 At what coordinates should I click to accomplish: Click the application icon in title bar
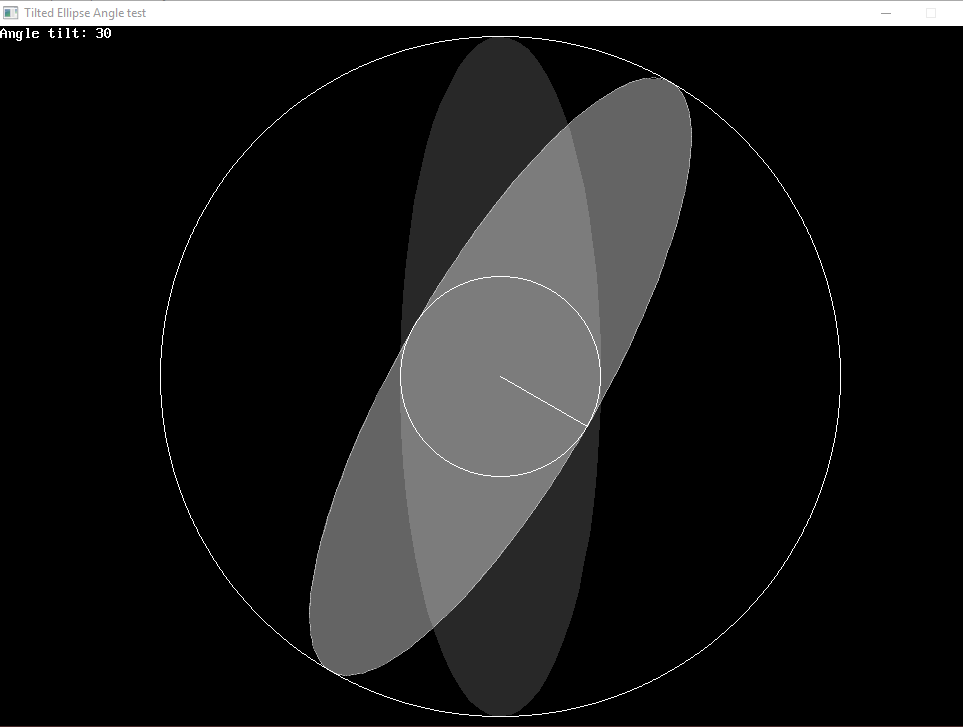click(10, 13)
